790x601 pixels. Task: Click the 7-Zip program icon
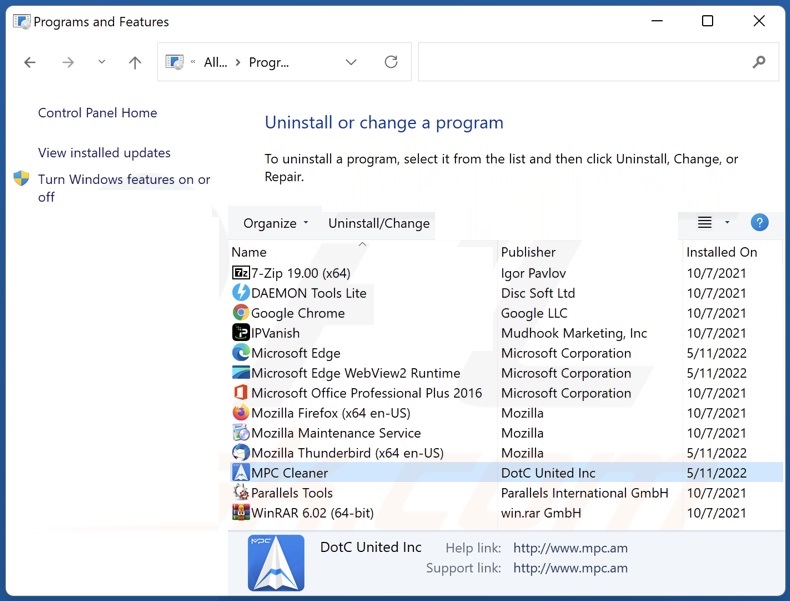241,273
